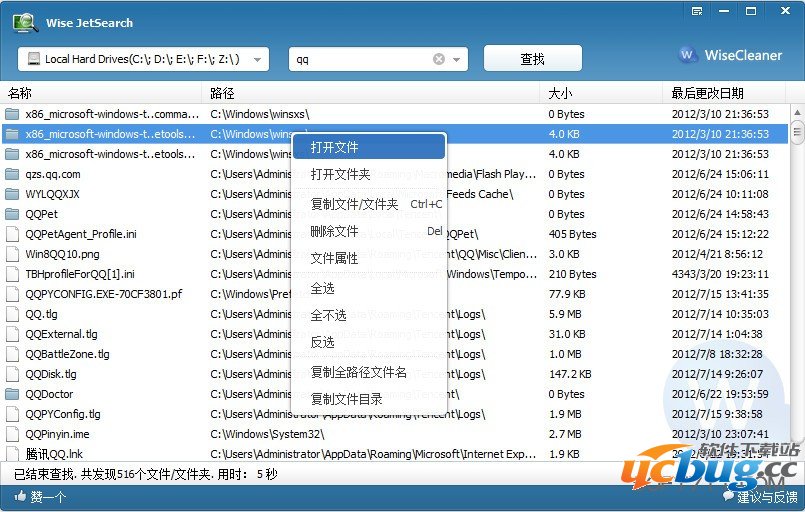Click the feedback speech bubble icon
Screen dimensions: 805x512
[729, 496]
